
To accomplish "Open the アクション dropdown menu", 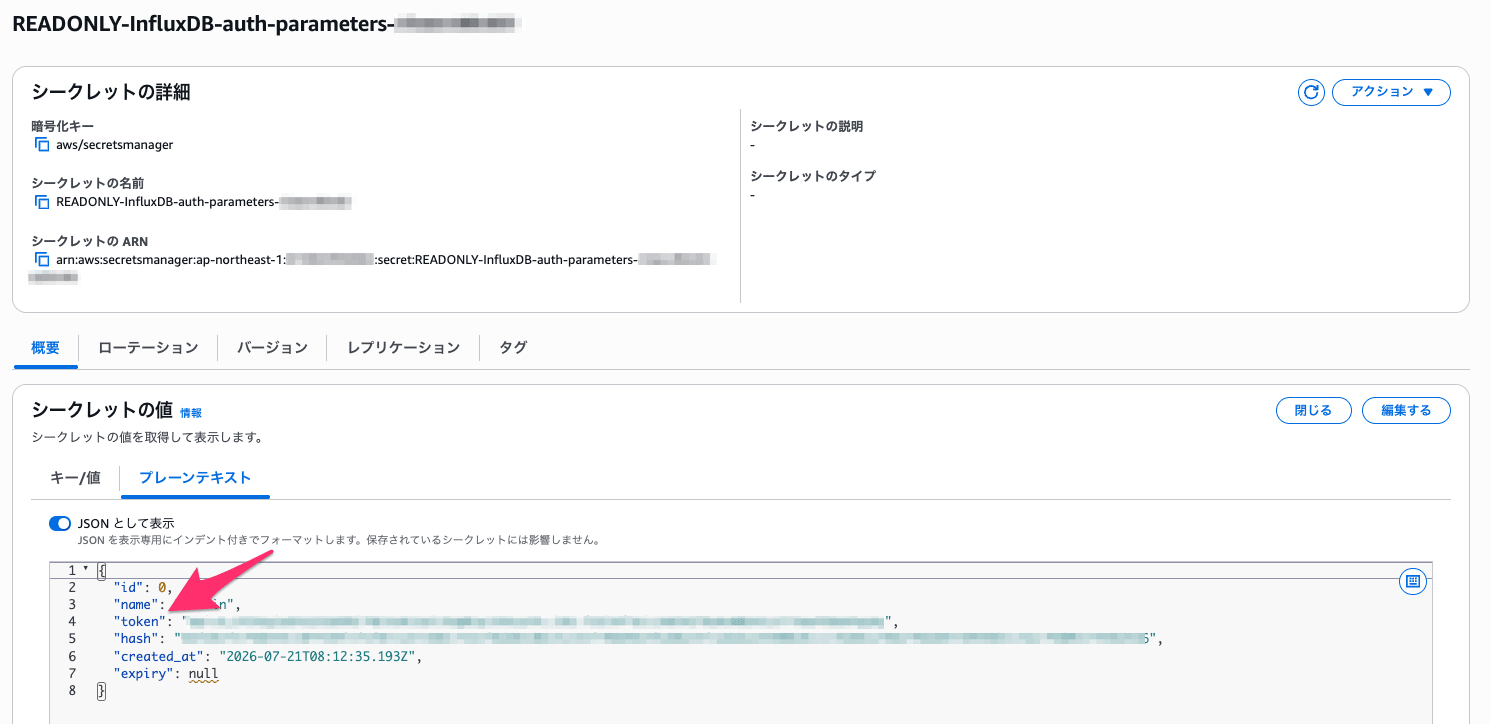I will pos(1391,92).
